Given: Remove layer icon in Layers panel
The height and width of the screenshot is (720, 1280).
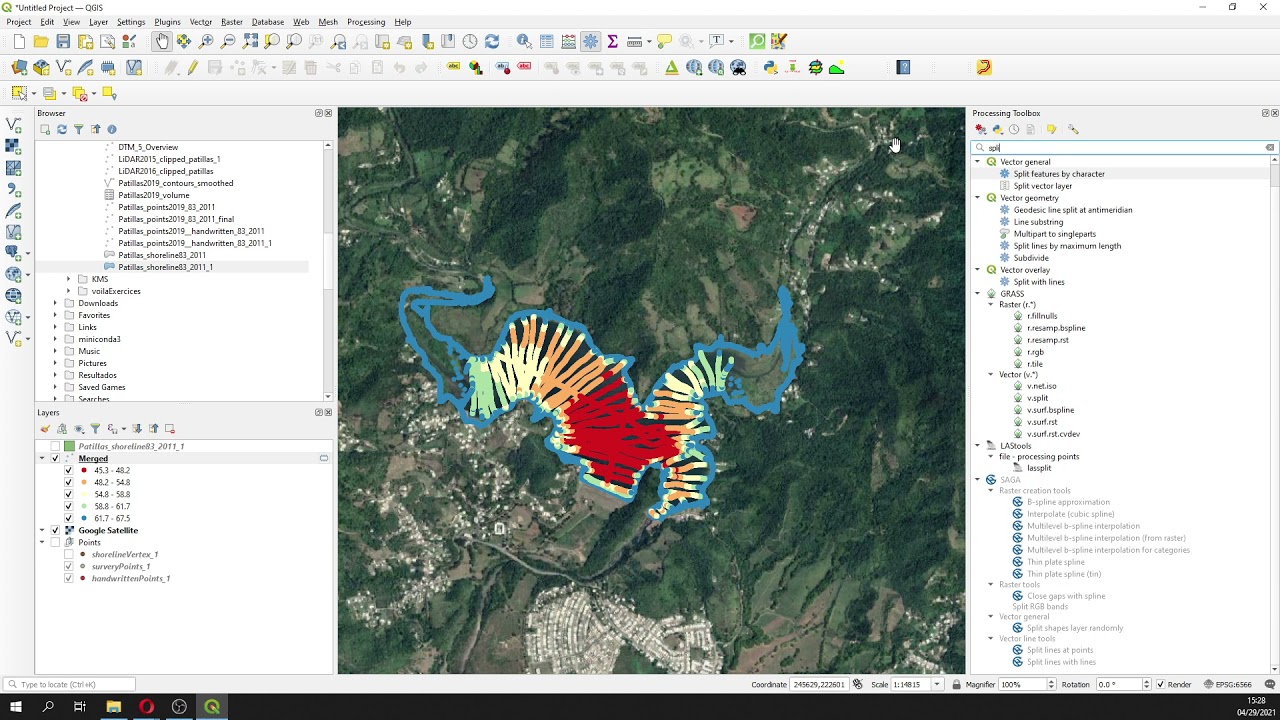Looking at the screenshot, I should click(170, 428).
